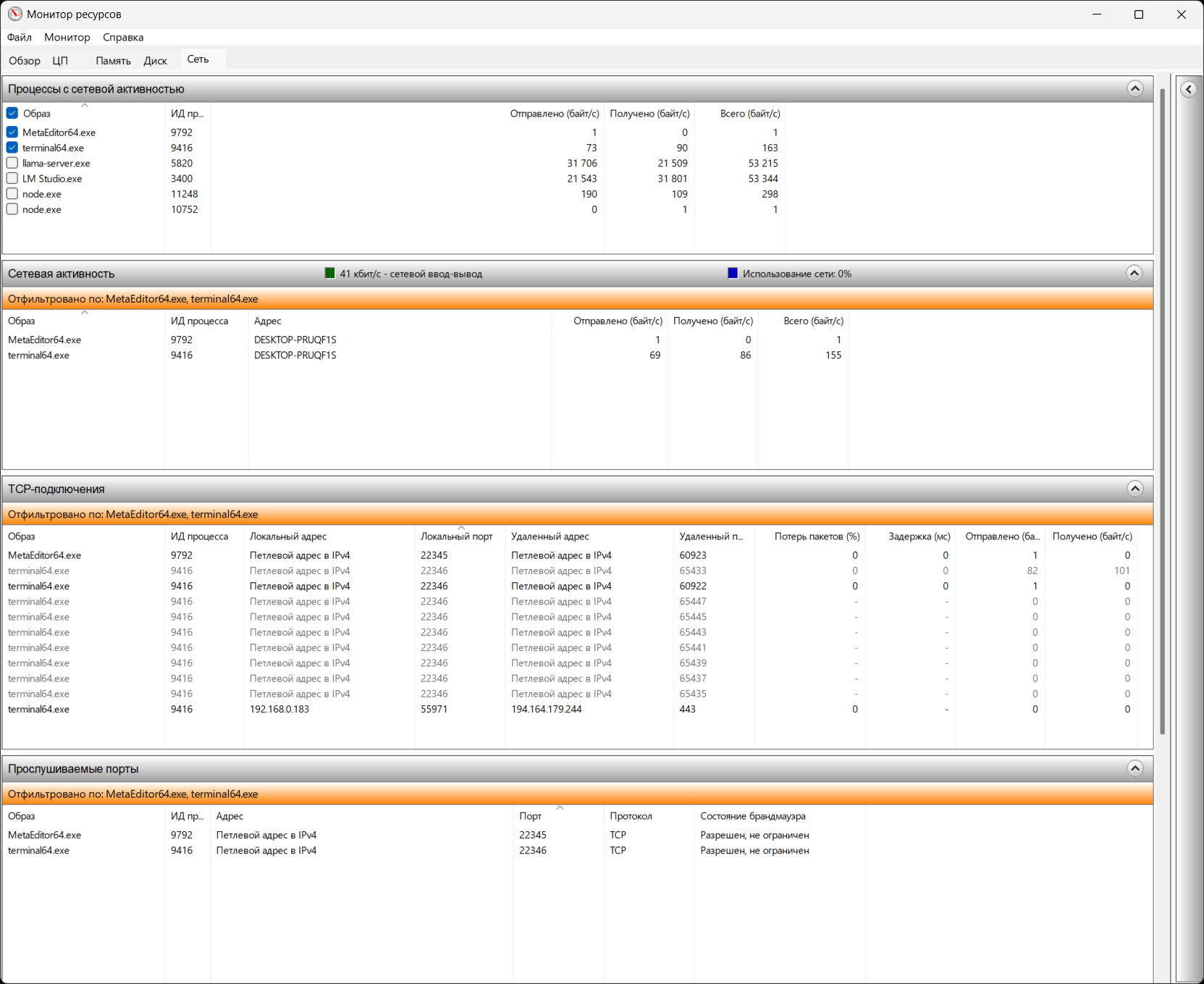The width and height of the screenshot is (1204, 984).
Task: Hide the right graphs pane arrow
Action: pyautogui.click(x=1189, y=89)
